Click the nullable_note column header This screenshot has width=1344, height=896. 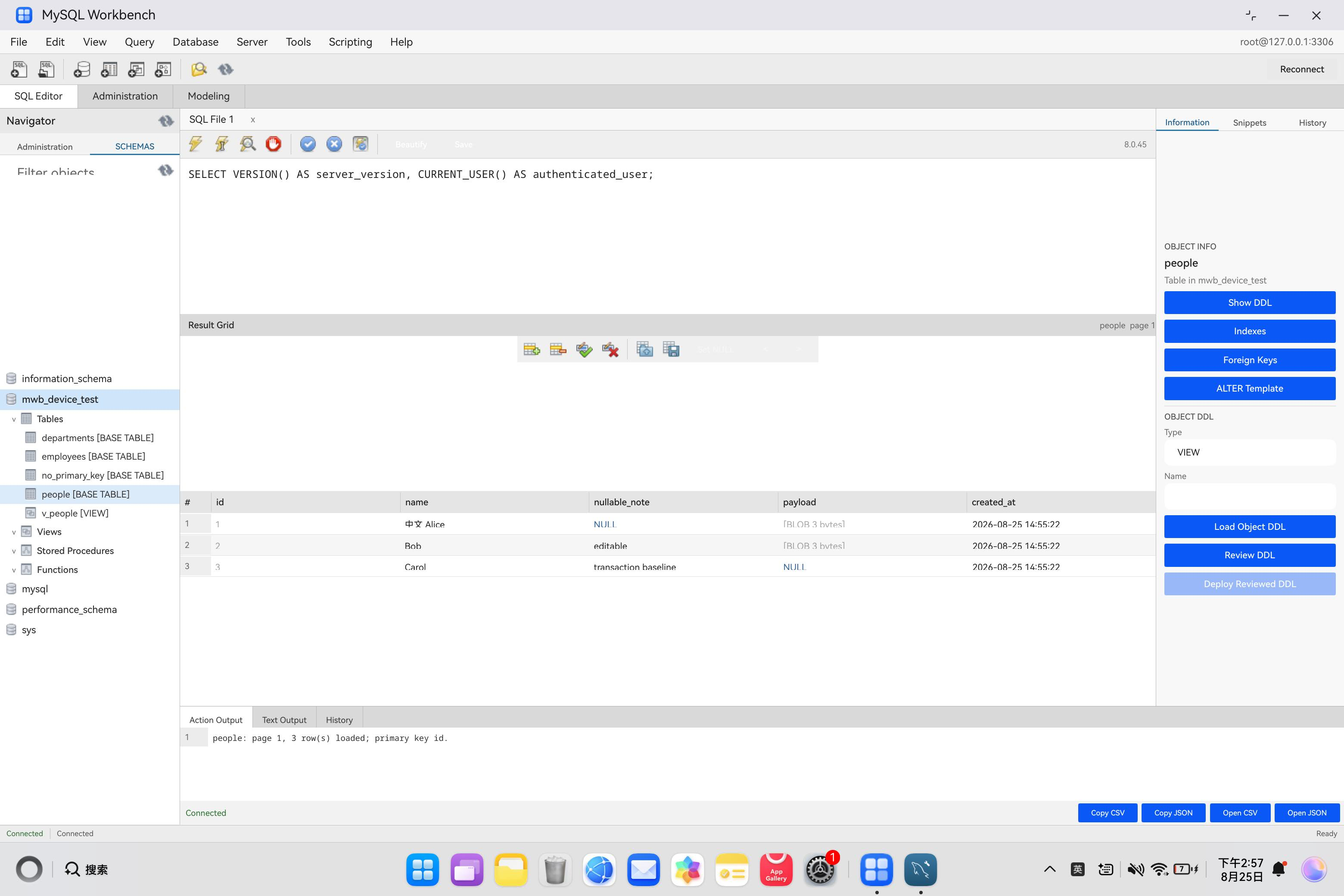point(683,502)
